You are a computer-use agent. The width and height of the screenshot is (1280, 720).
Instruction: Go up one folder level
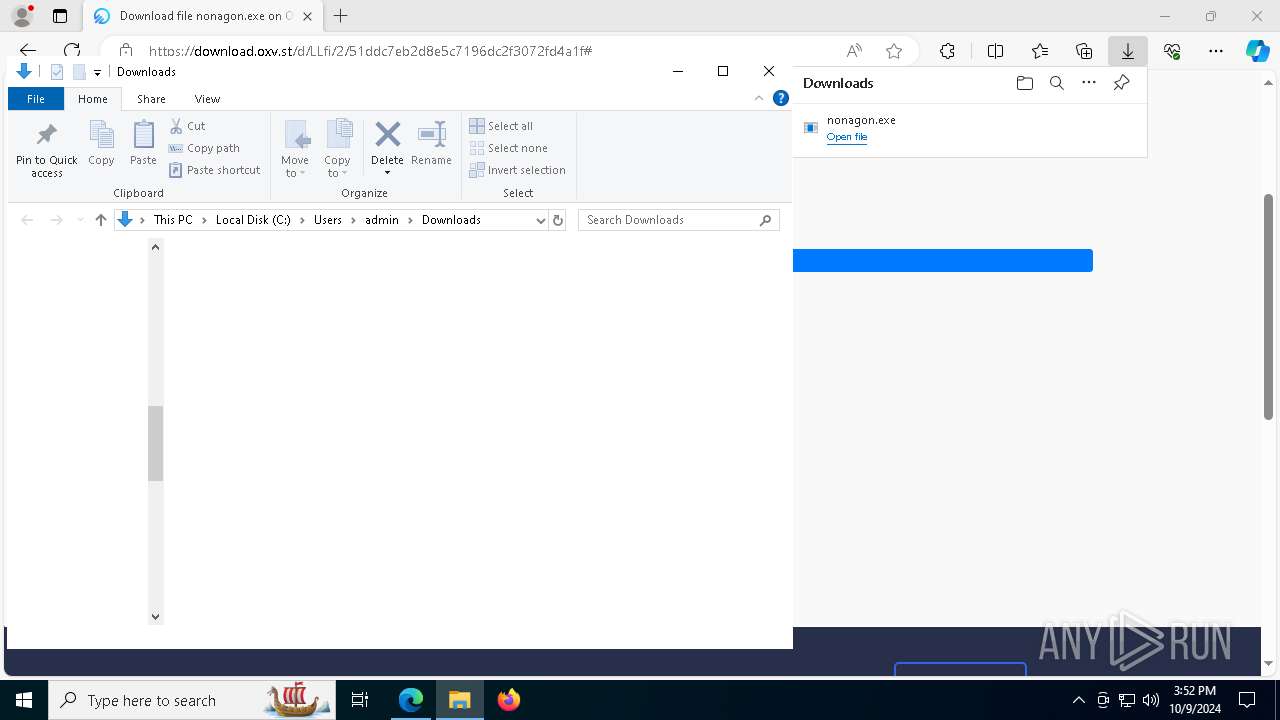(x=100, y=220)
